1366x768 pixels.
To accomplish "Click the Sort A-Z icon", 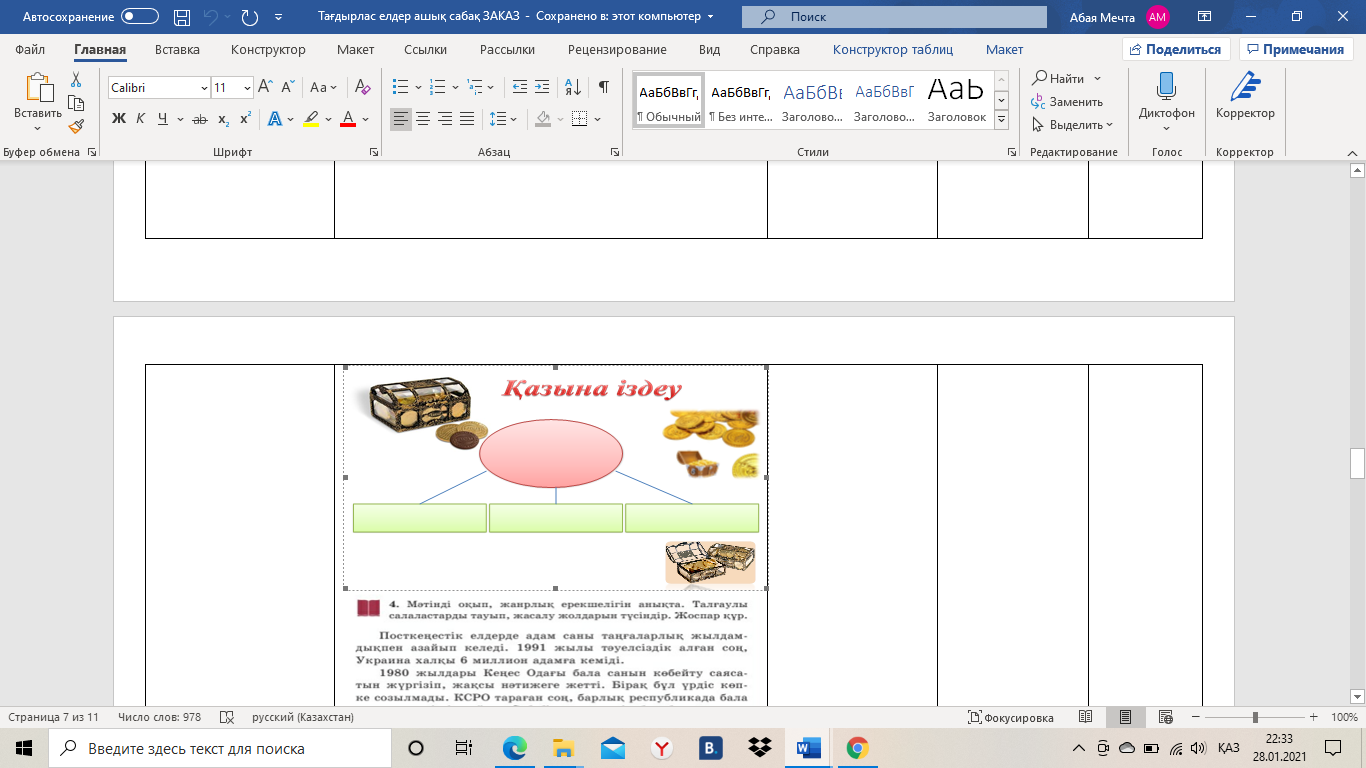I will pos(573,87).
